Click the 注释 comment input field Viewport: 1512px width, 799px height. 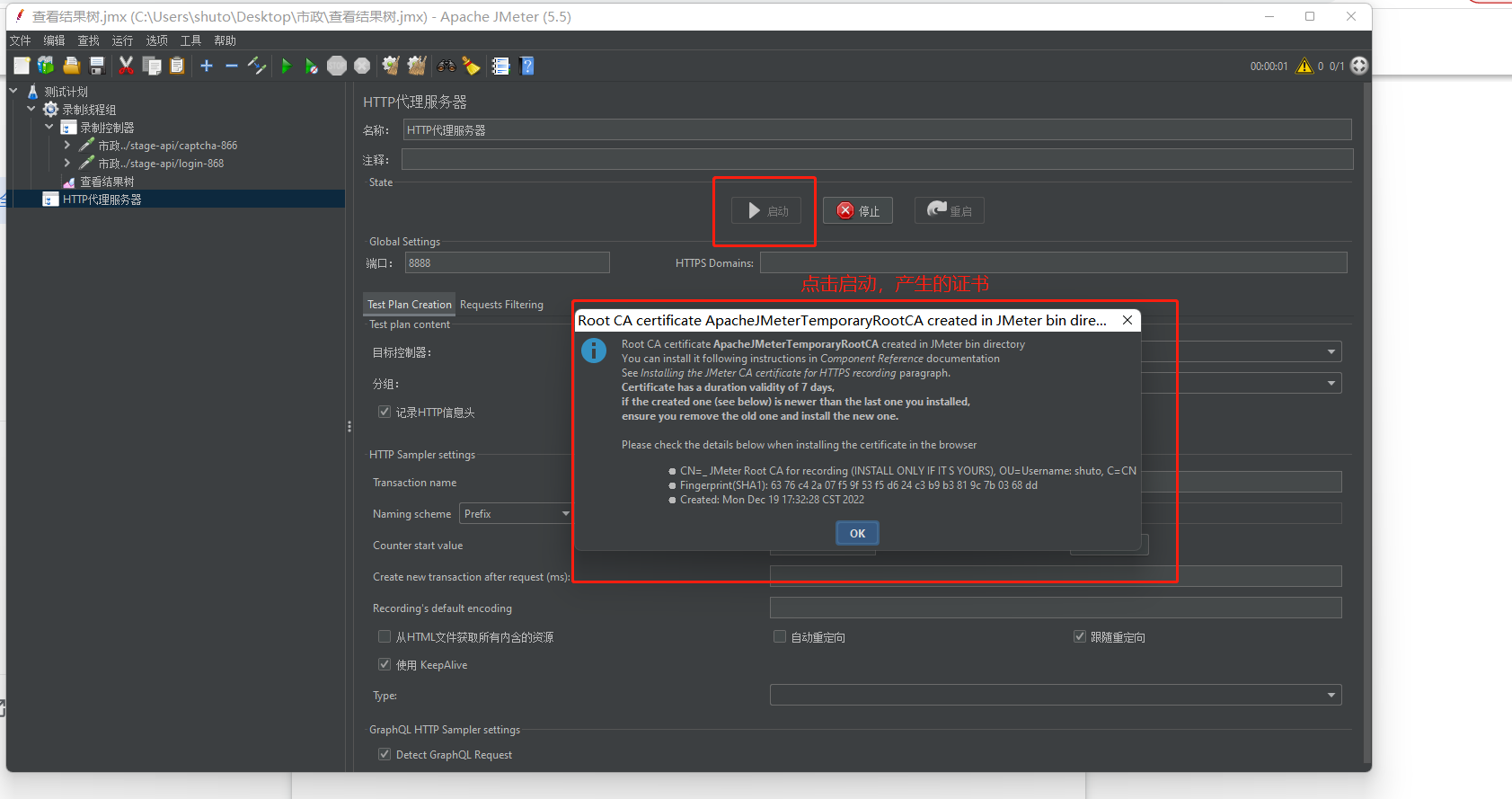(877, 159)
